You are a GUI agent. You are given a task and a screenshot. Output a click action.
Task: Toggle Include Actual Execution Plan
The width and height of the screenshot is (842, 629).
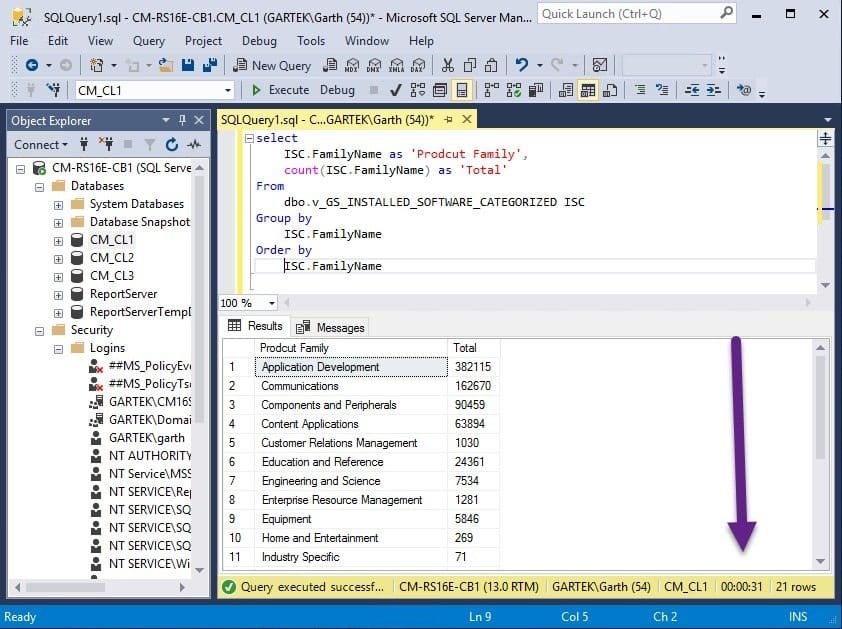(491, 90)
